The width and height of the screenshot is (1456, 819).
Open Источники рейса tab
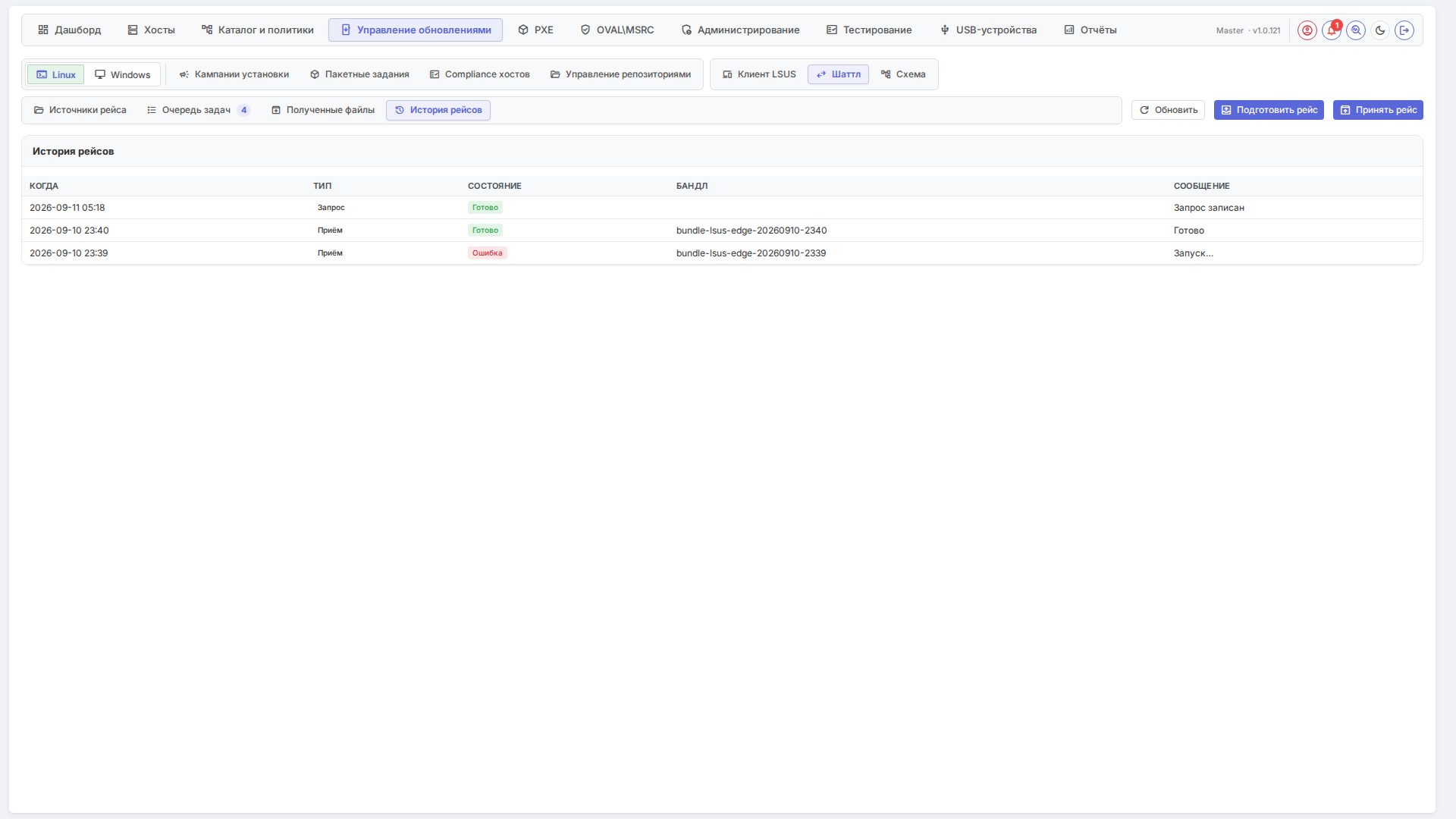pos(80,110)
